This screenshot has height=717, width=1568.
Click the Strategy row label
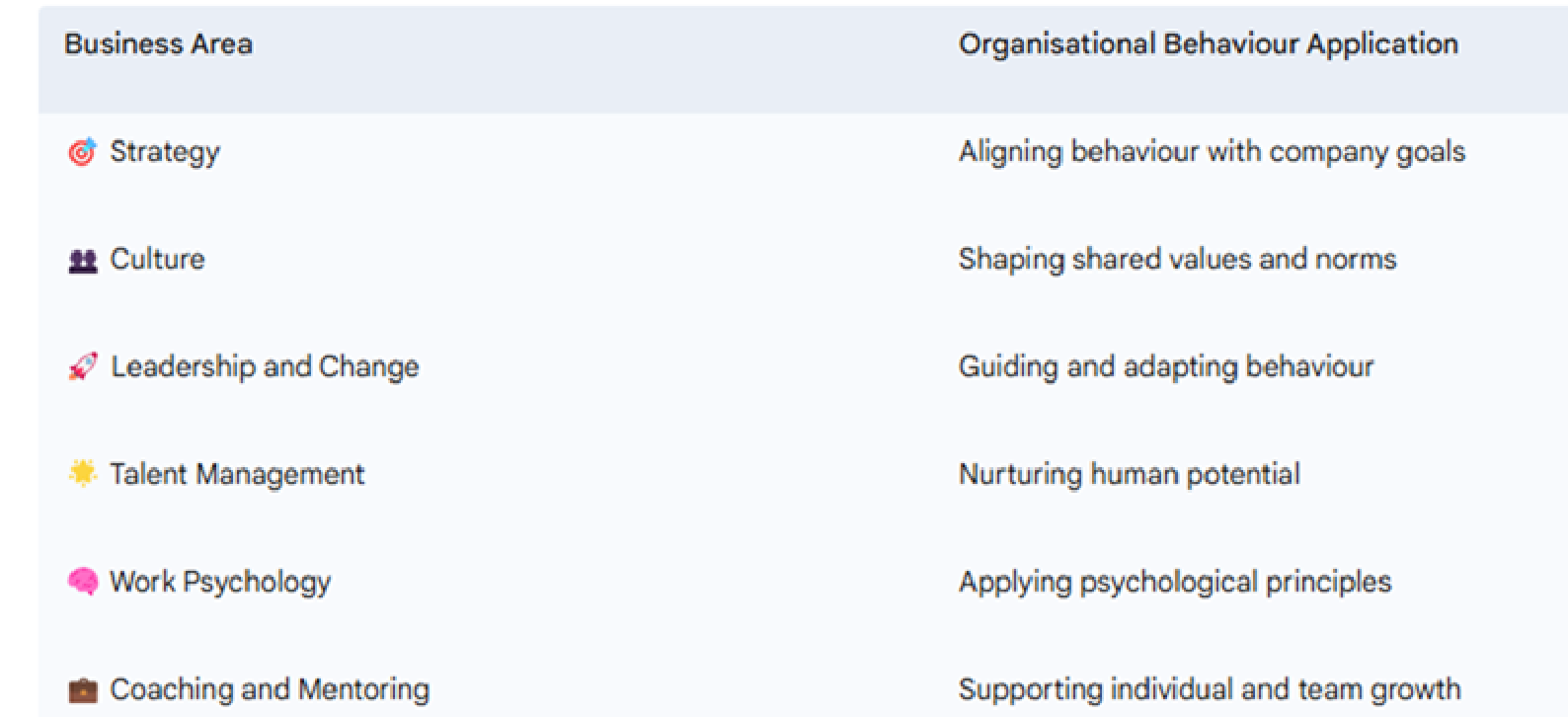point(165,152)
